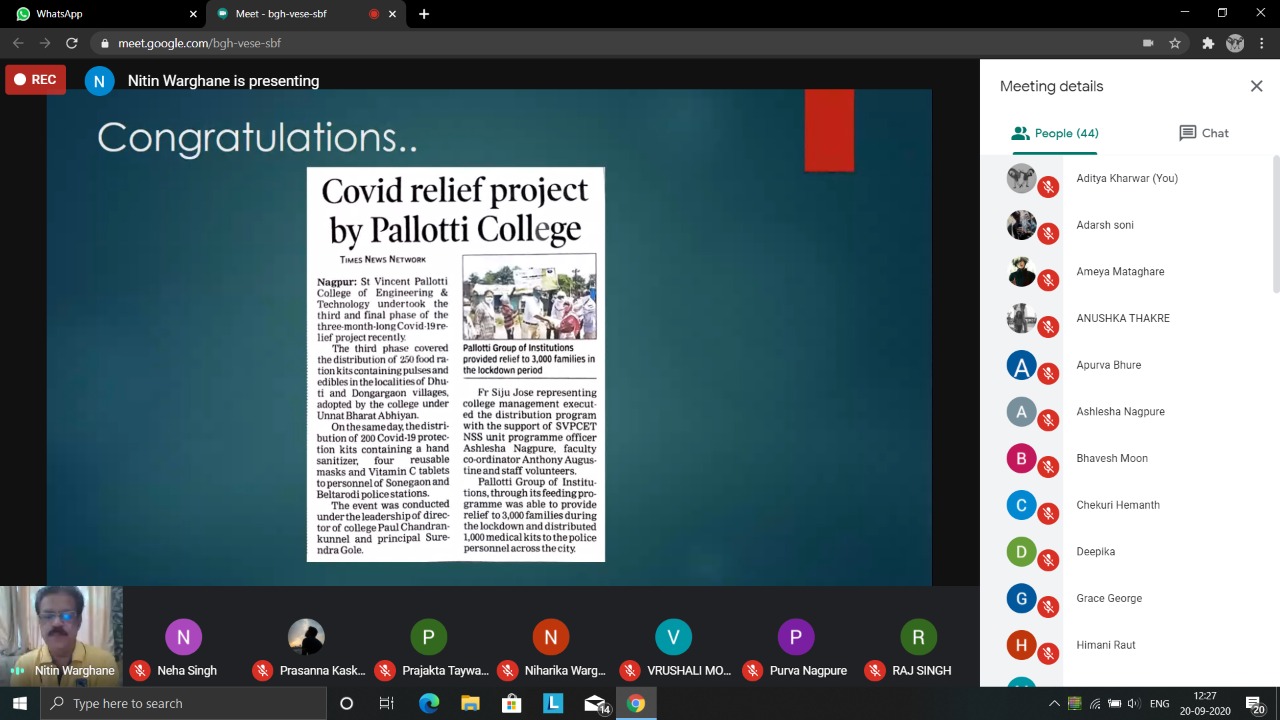Close the Meet browser tab
The width and height of the screenshot is (1280, 720).
point(392,14)
